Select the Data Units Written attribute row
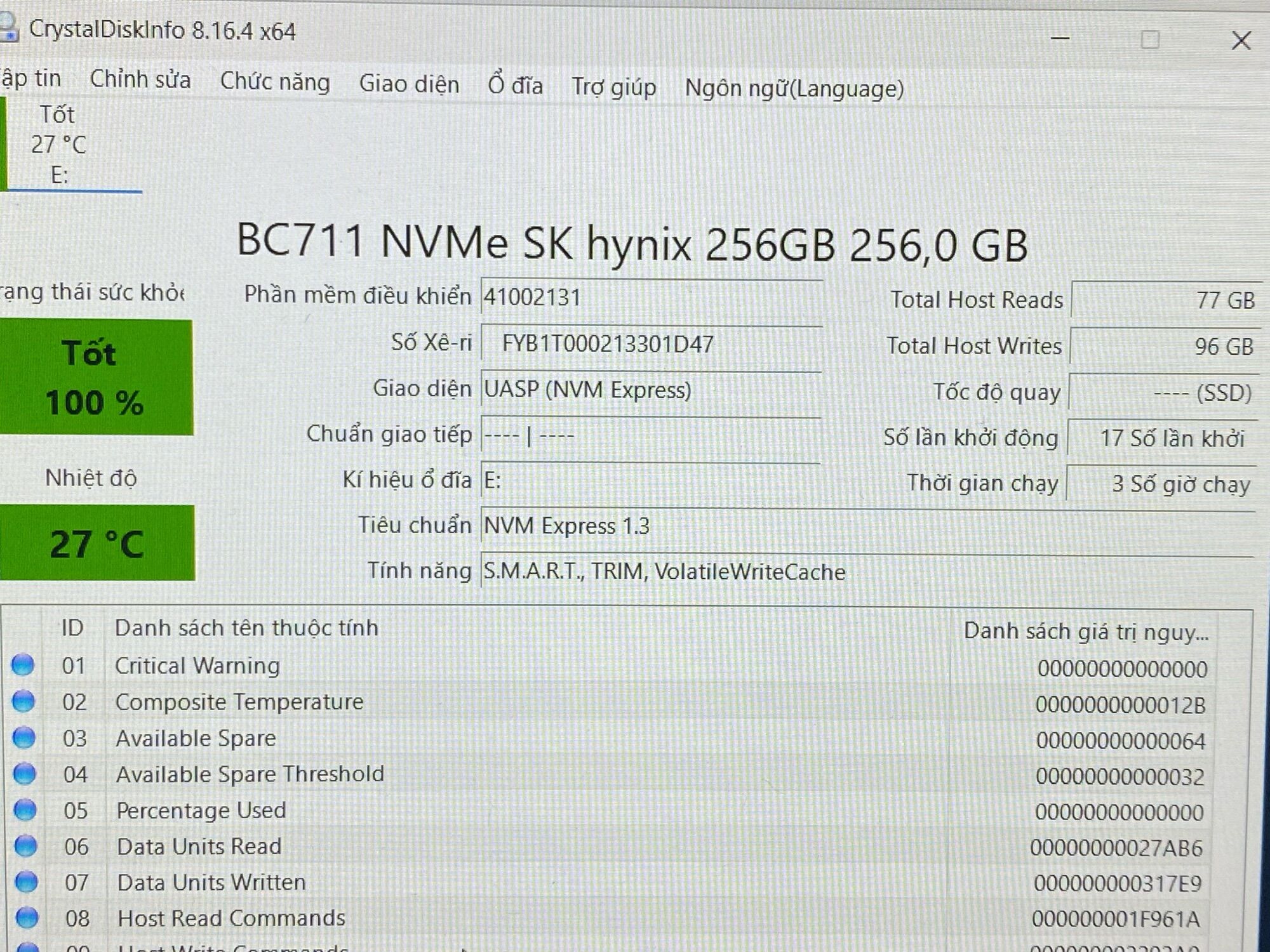The width and height of the screenshot is (1270, 952). 610,883
